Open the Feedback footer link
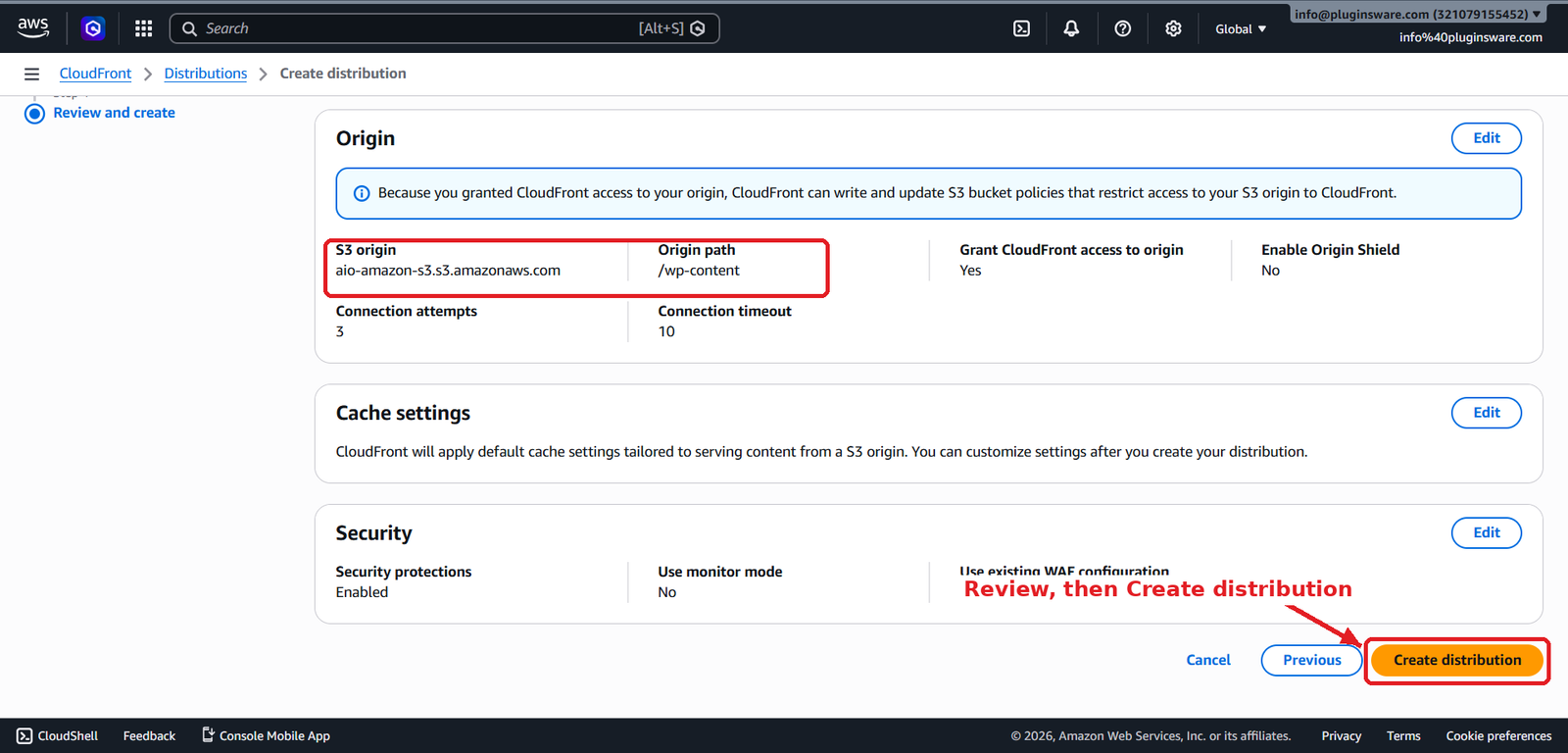This screenshot has width=1568, height=753. (x=149, y=735)
